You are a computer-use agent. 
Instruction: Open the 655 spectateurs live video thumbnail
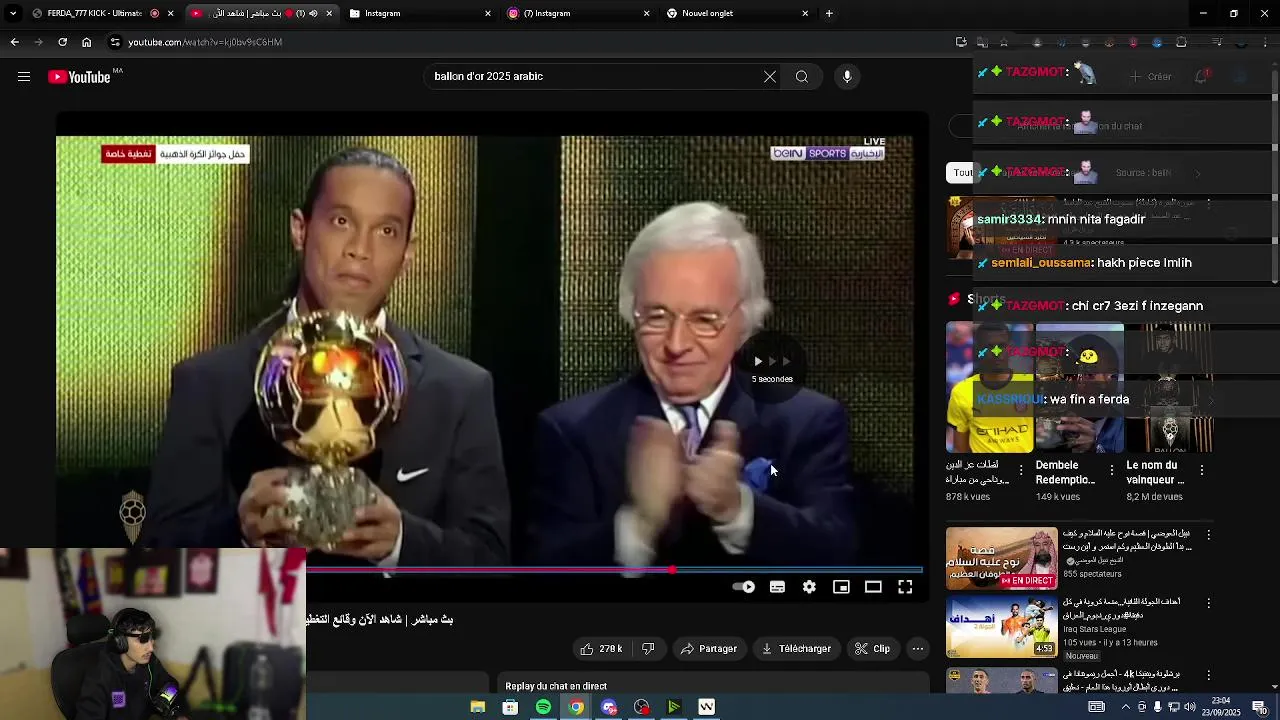(x=1002, y=558)
